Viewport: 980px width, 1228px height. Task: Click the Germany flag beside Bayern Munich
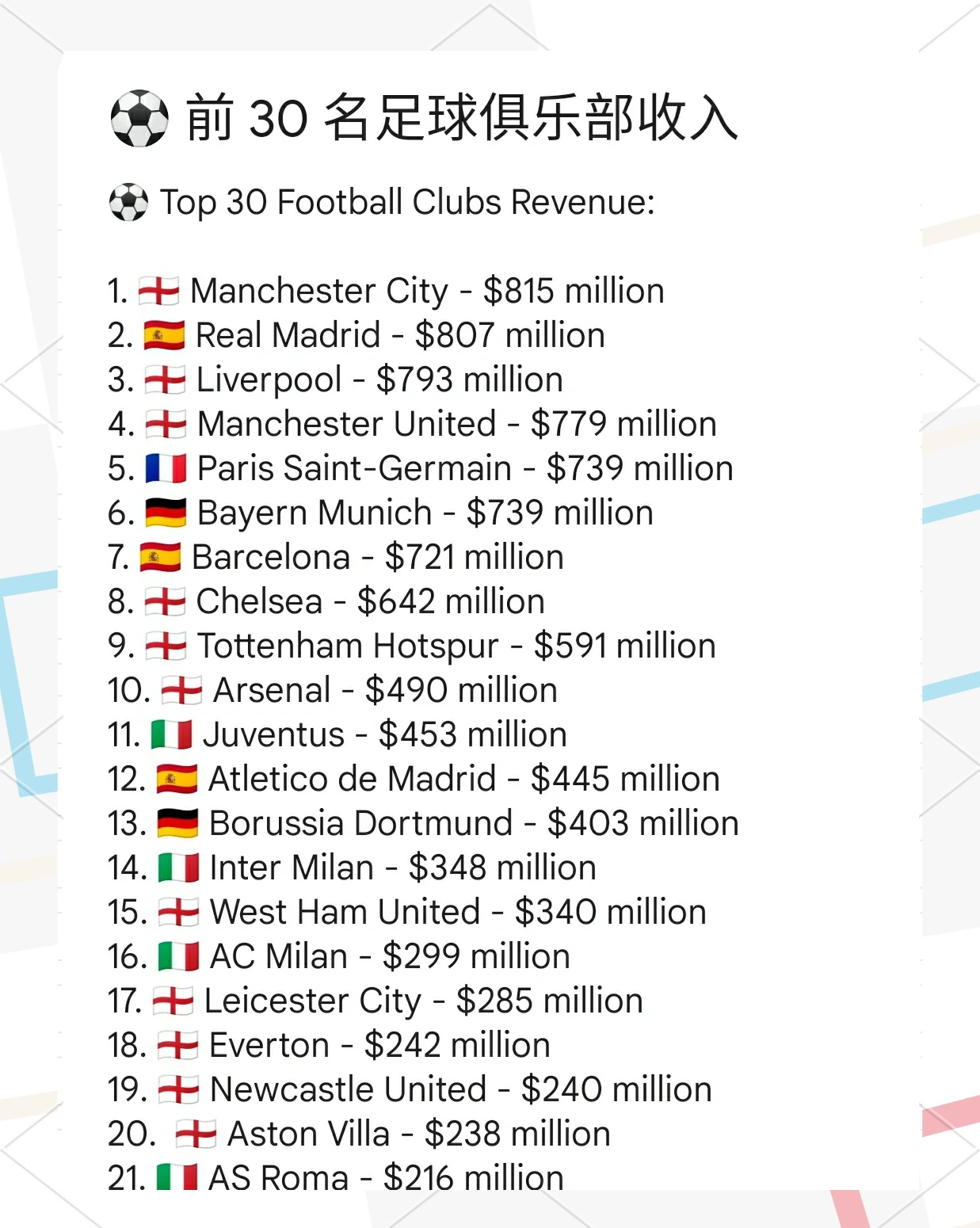point(166,513)
